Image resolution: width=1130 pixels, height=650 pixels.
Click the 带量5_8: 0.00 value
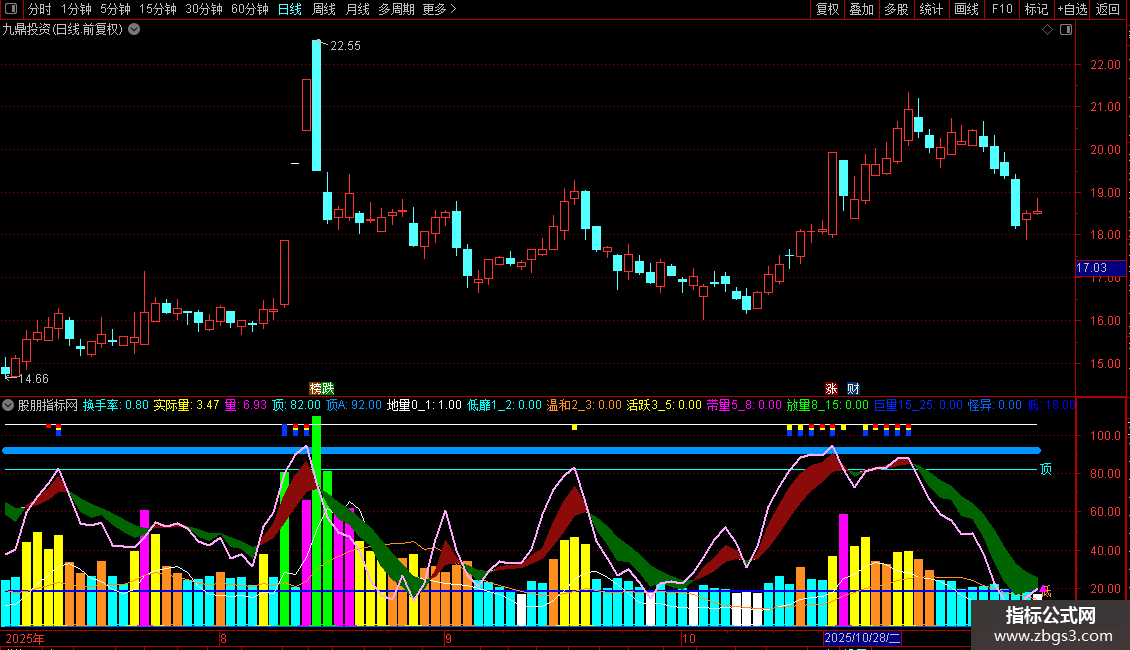point(744,405)
